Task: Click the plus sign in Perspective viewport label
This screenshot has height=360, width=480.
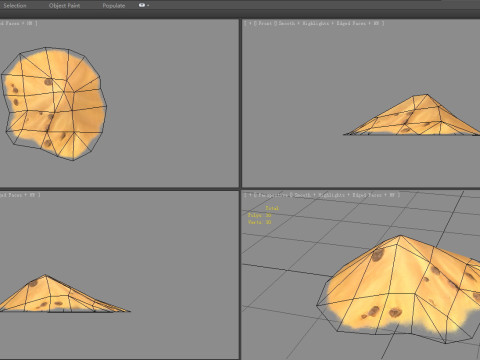Action: click(x=250, y=195)
